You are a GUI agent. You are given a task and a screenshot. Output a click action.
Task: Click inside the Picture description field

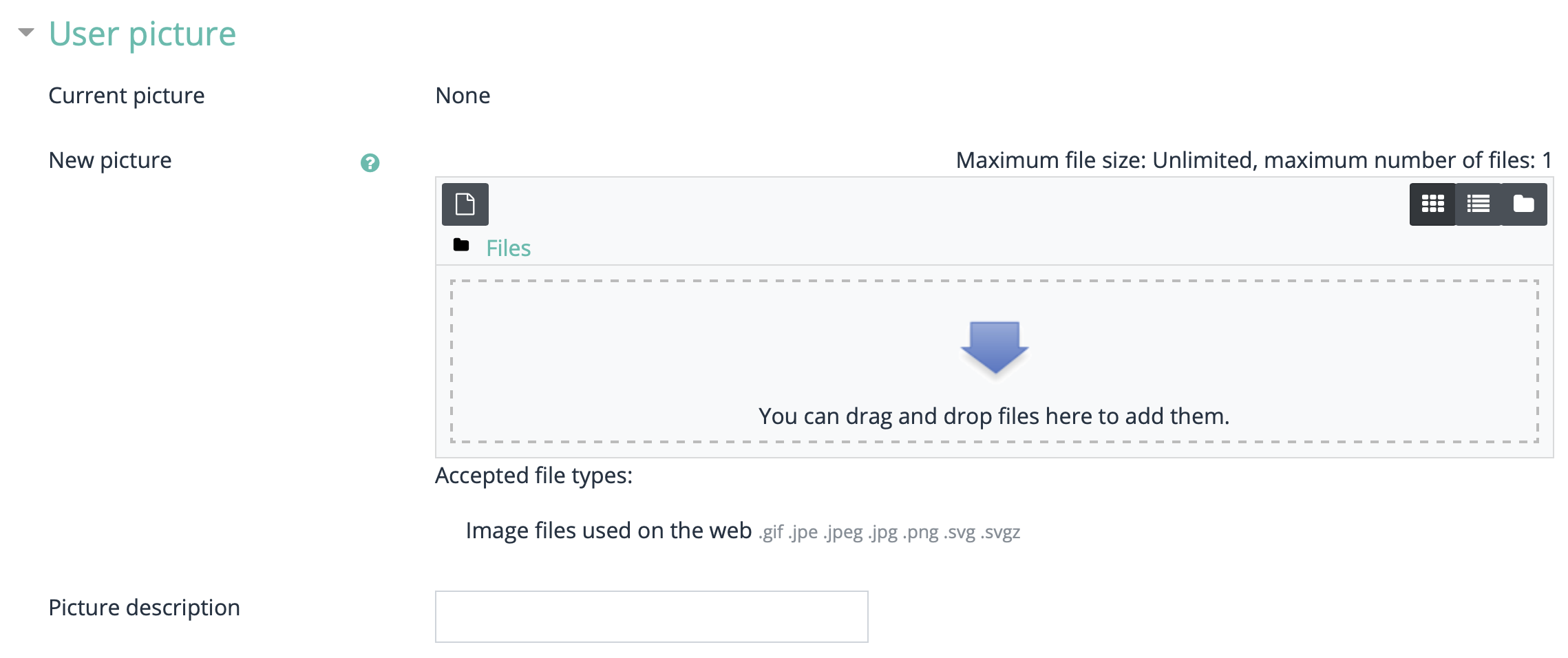(651, 617)
